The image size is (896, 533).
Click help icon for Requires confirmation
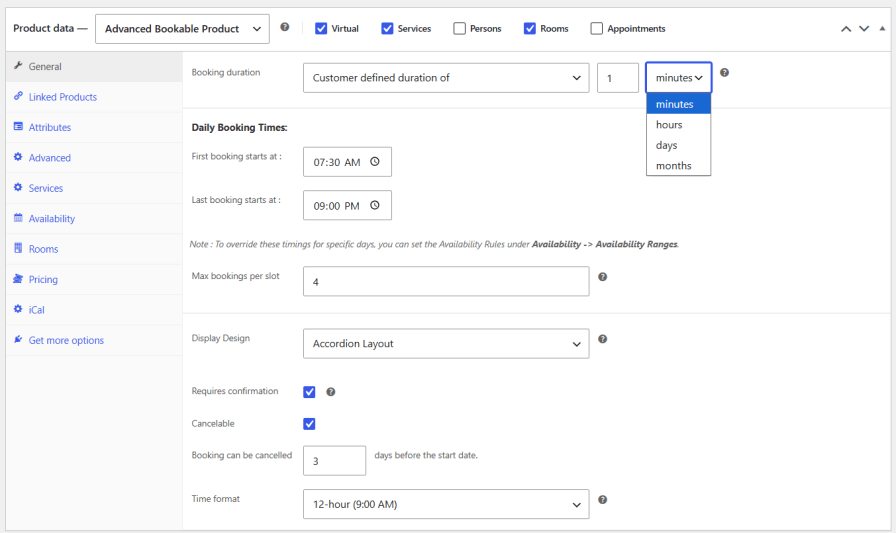point(330,392)
